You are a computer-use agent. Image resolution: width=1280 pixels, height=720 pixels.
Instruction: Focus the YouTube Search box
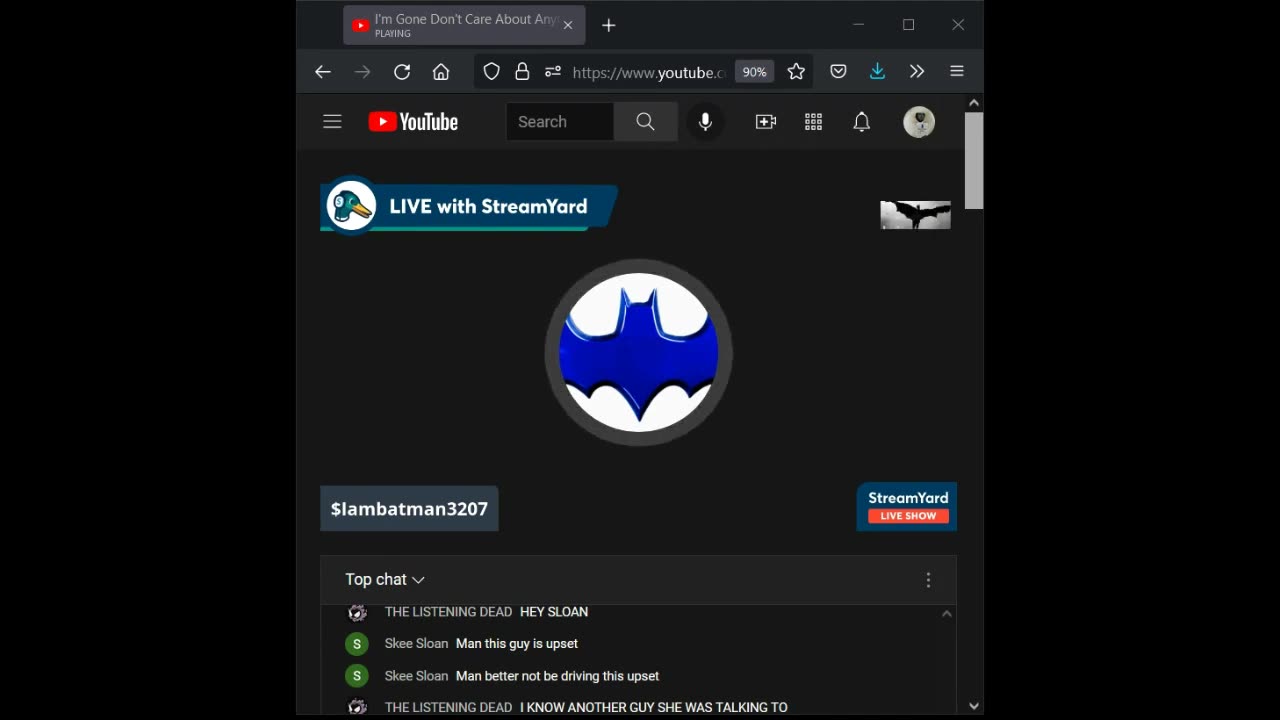coord(560,122)
